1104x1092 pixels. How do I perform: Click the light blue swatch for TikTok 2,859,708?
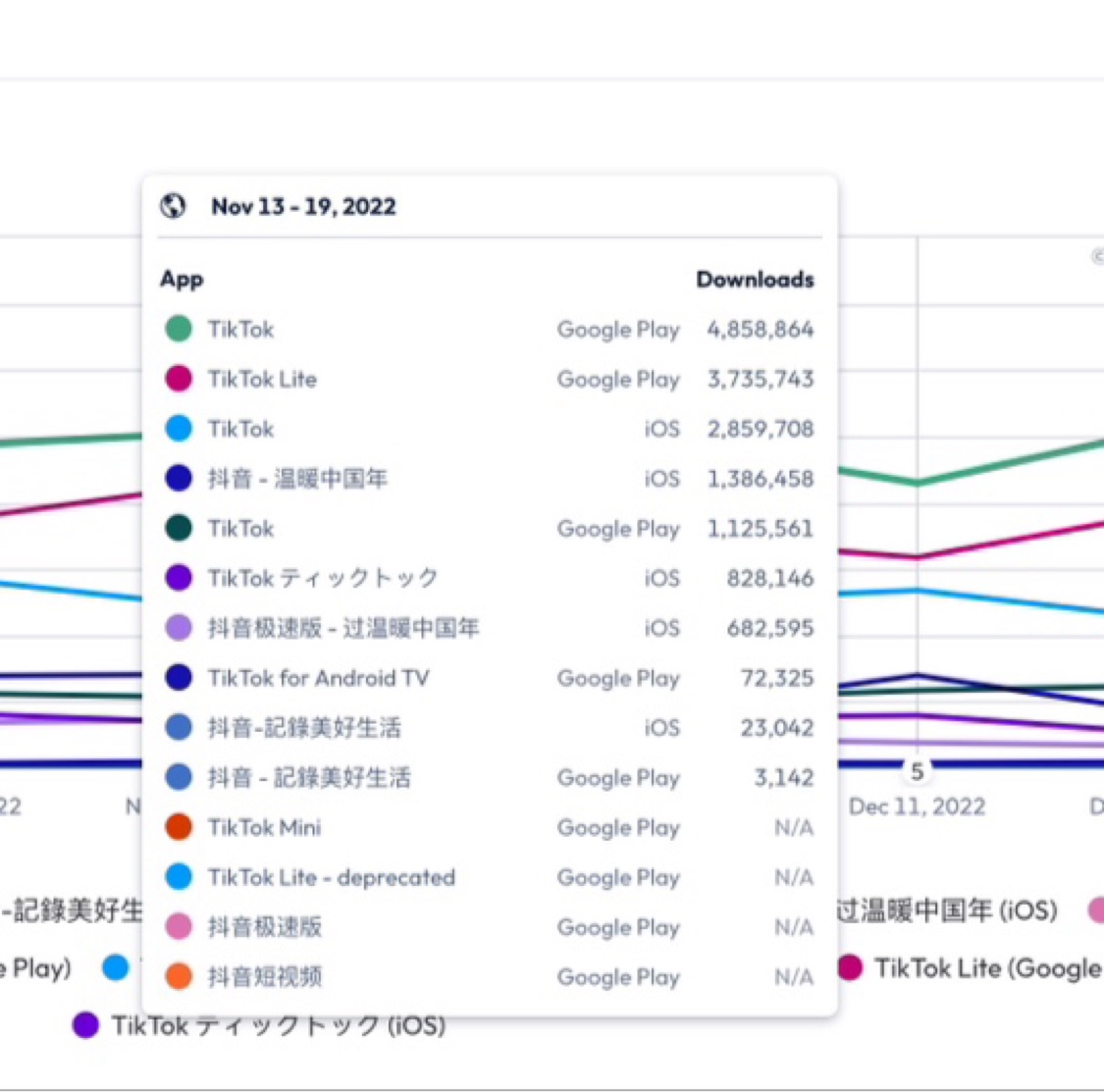179,428
